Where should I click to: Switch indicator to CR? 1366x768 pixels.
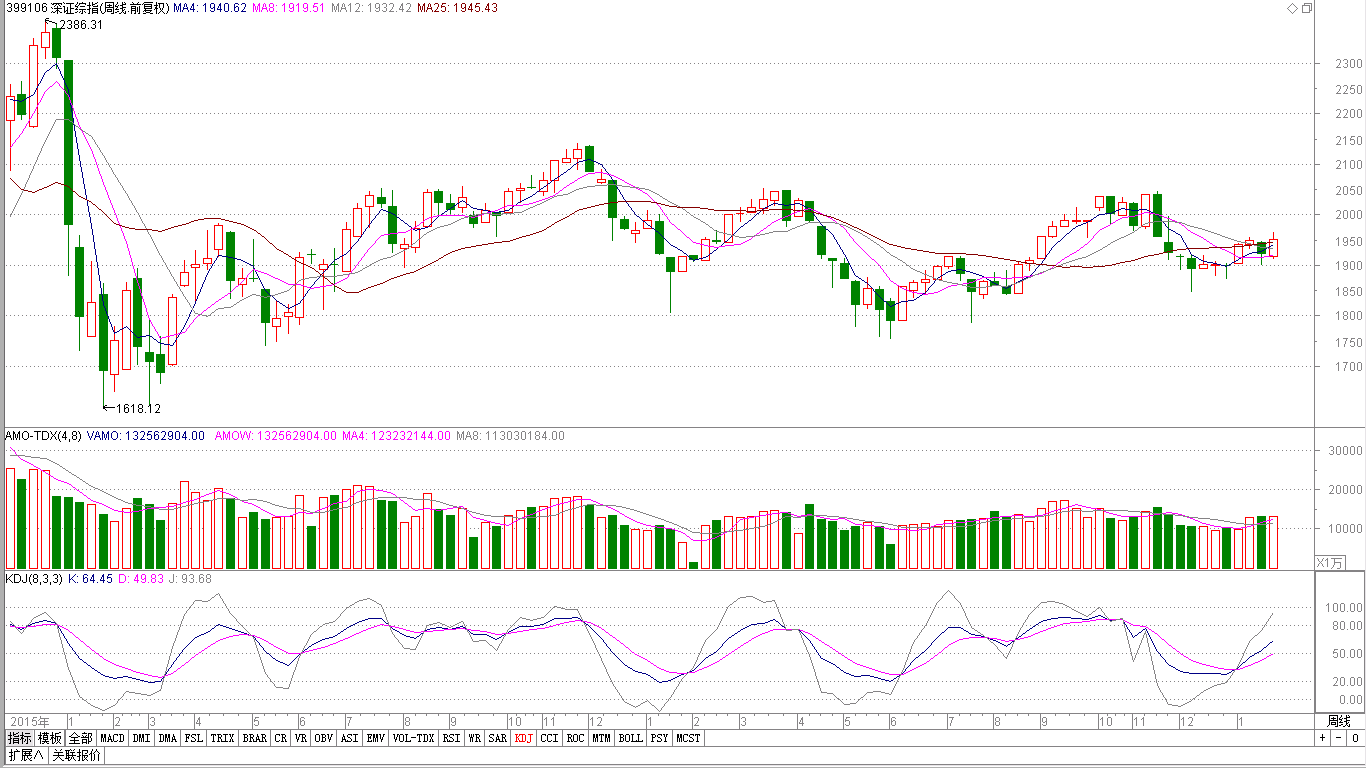[x=281, y=738]
